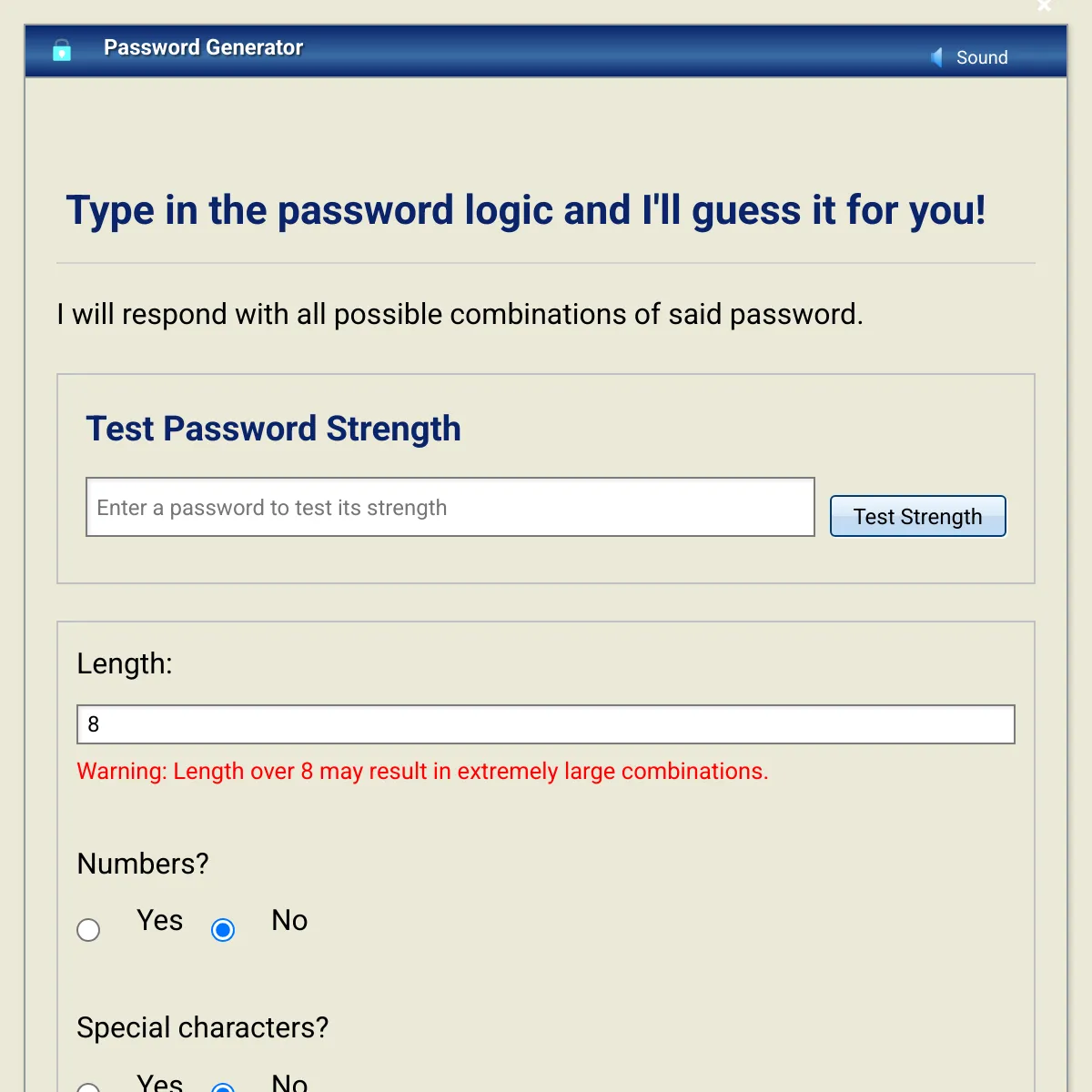The height and width of the screenshot is (1092, 1092).
Task: Click the Sound label in the header
Action: (983, 57)
